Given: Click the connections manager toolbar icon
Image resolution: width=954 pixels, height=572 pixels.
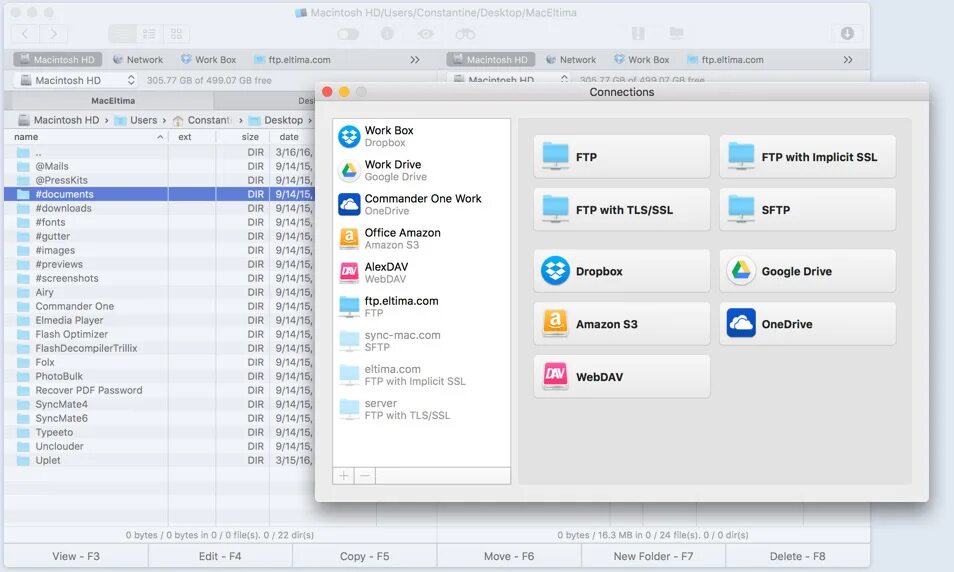Looking at the screenshot, I should pos(676,33).
